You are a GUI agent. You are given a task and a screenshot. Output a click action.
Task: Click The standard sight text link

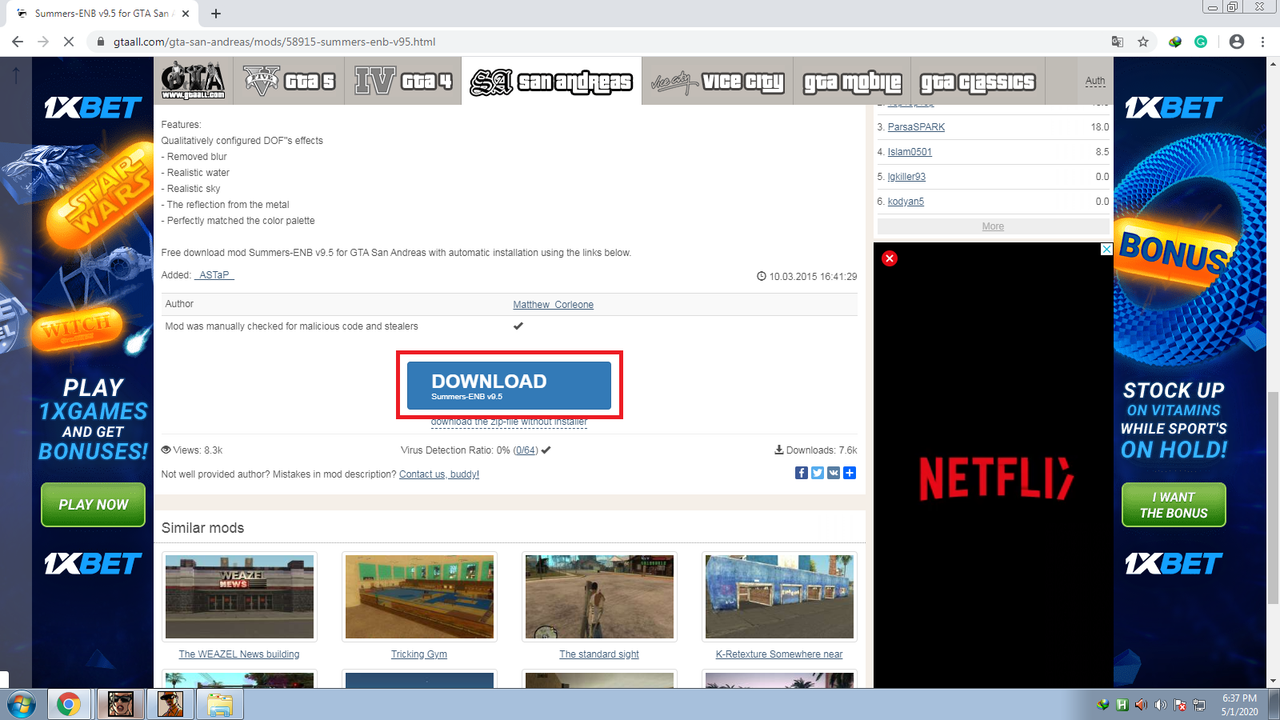tap(599, 654)
